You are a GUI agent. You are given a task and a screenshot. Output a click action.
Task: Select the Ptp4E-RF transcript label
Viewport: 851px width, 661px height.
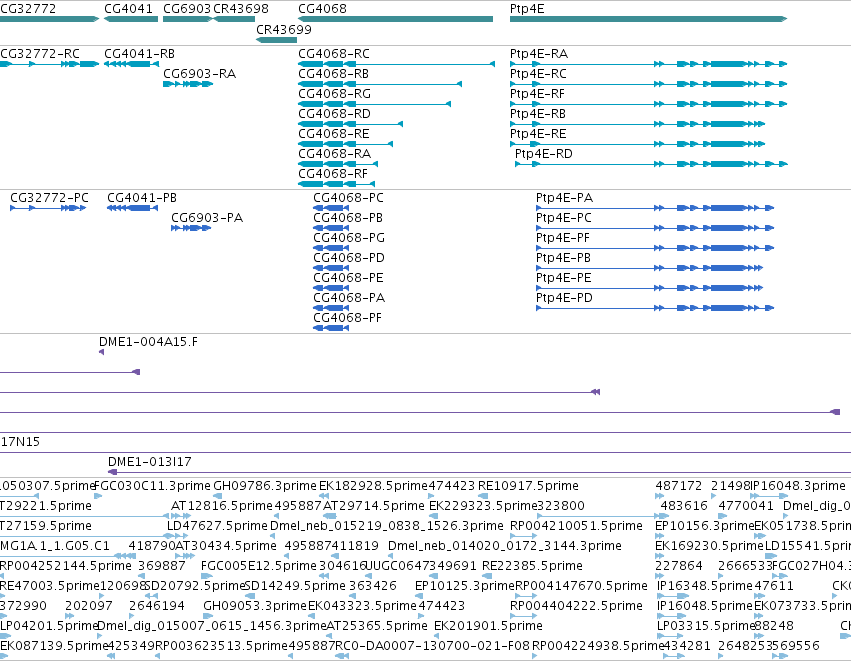[x=537, y=94]
